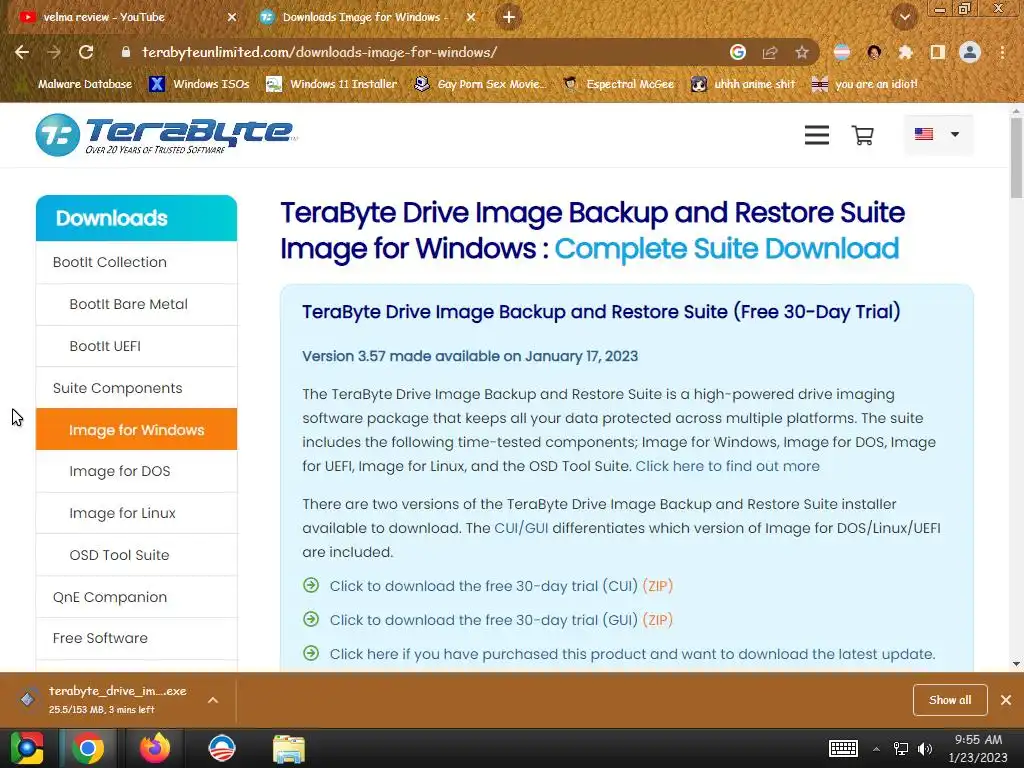Select Image for Linux in the sidebar
This screenshot has height=768, width=1024.
point(136,513)
